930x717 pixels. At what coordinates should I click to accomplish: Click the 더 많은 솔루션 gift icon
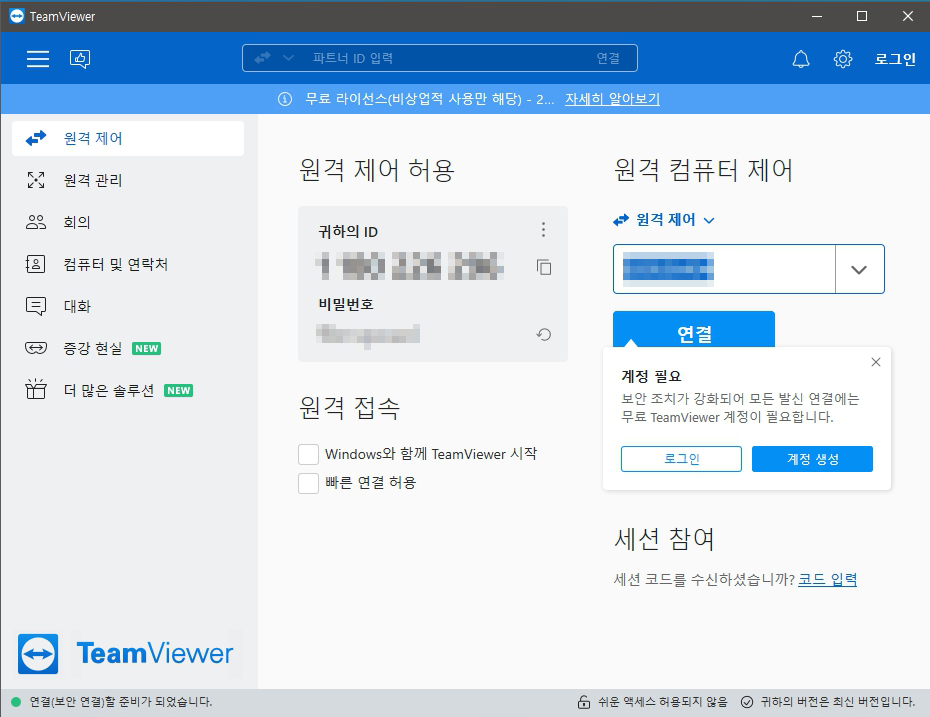click(36, 390)
